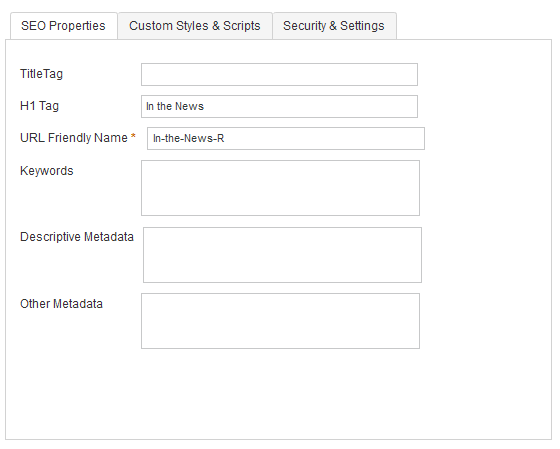
Task: Place cursor on the 'In the News' text
Action: pyautogui.click(x=175, y=106)
